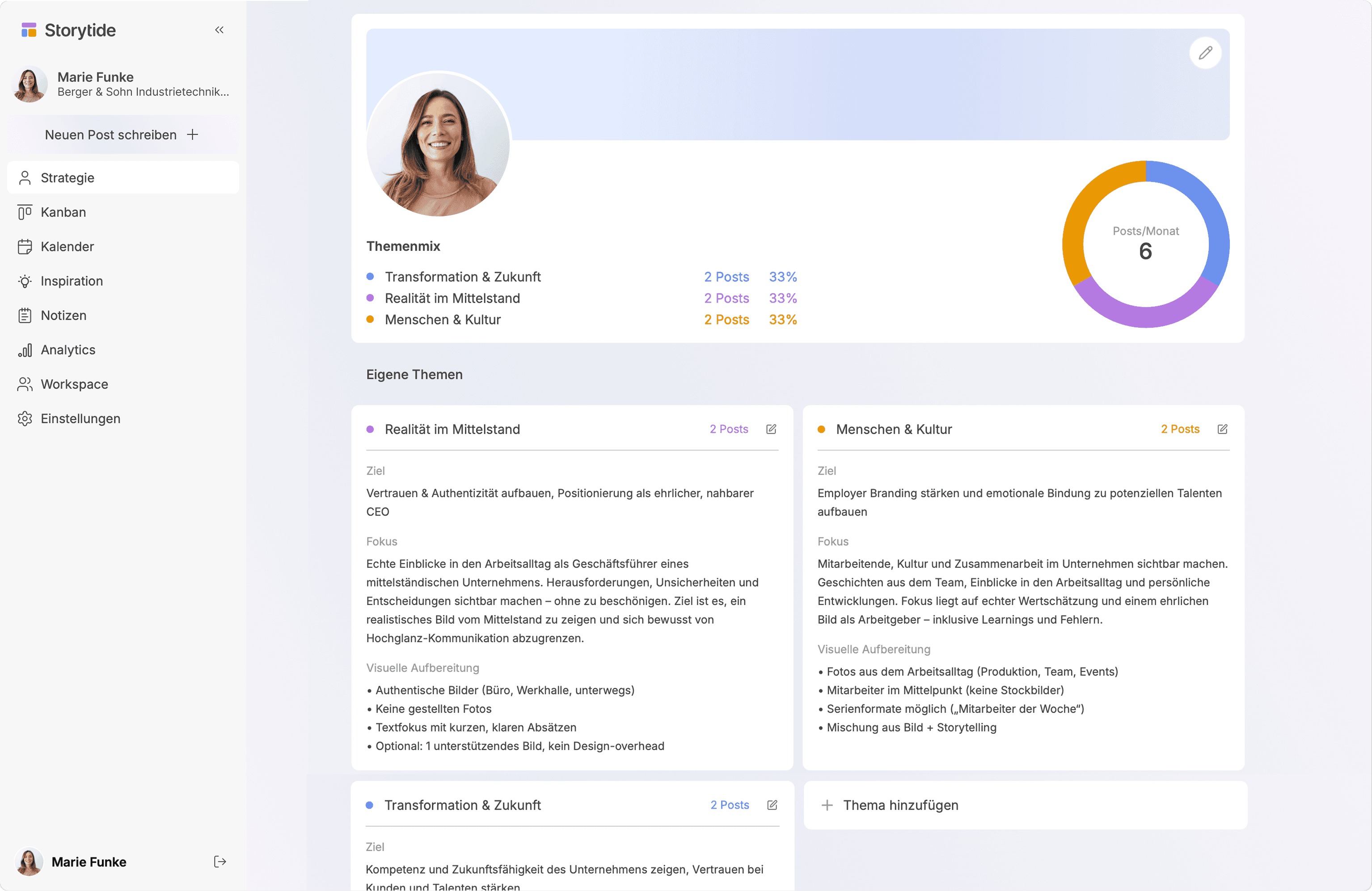Open Analytics from the sidebar

[68, 350]
